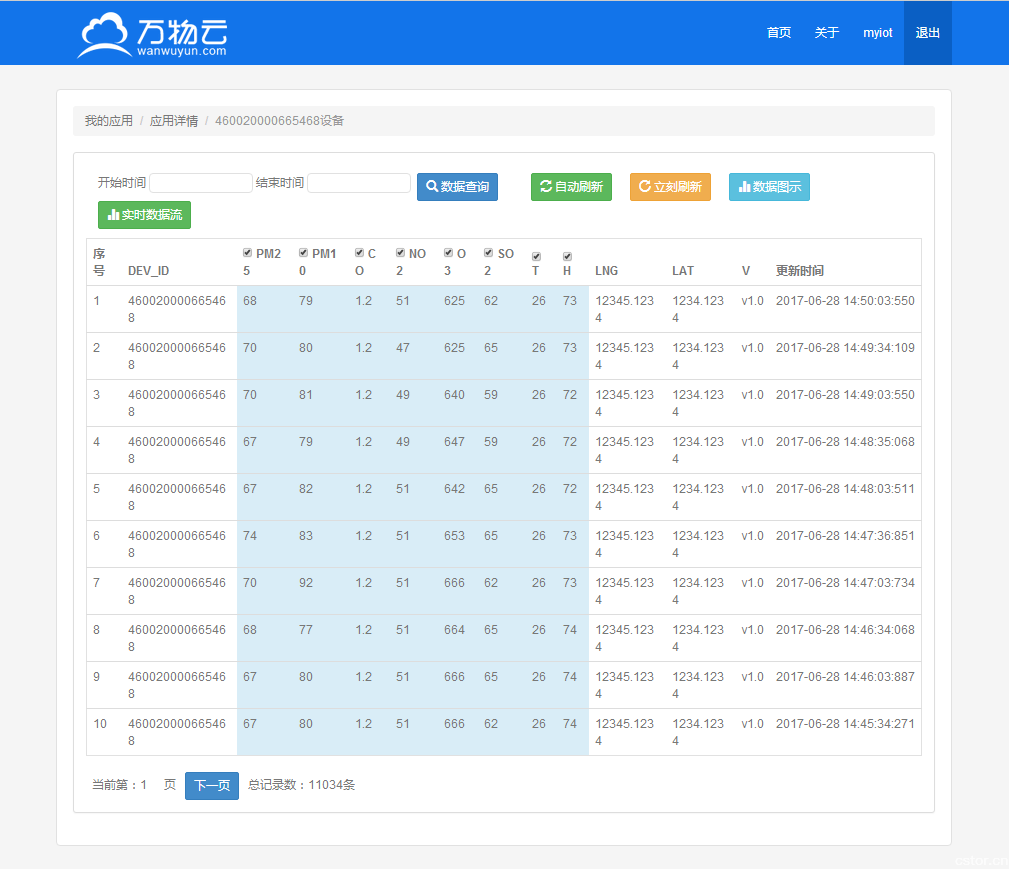Viewport: 1009px width, 869px height.
Task: Toggle the NO2 column checkbox
Action: [x=400, y=253]
